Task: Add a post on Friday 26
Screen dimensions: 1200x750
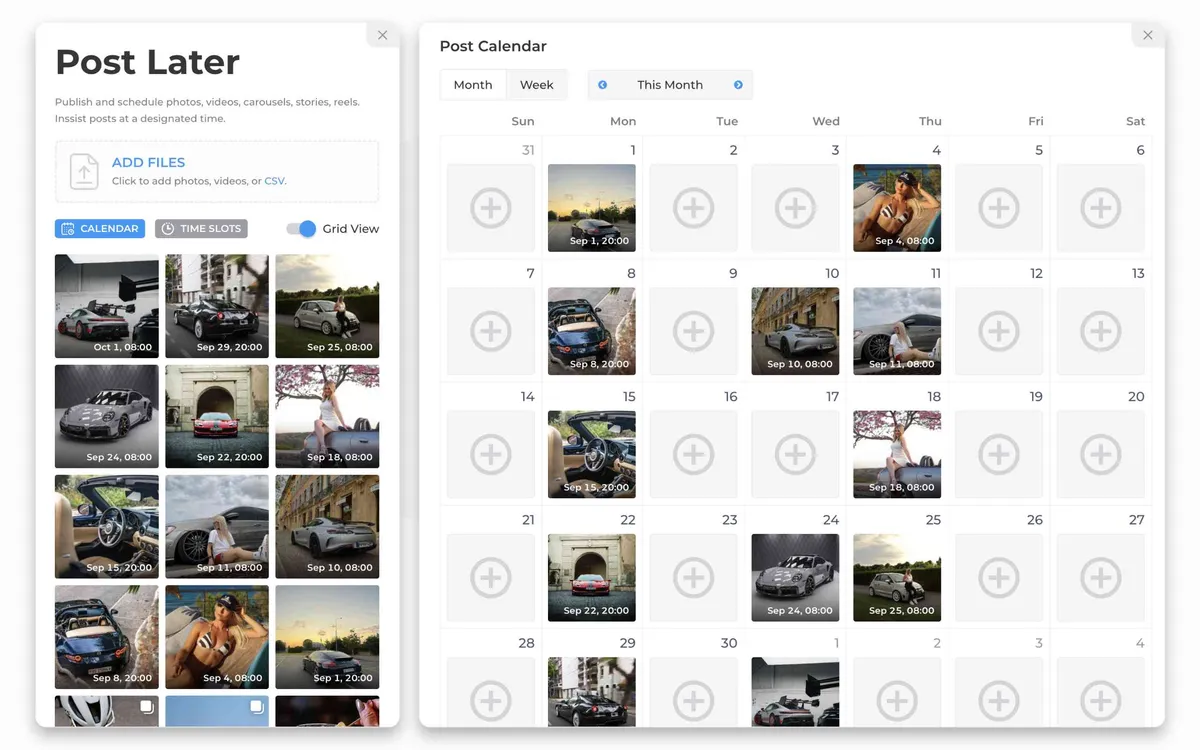Action: [998, 577]
